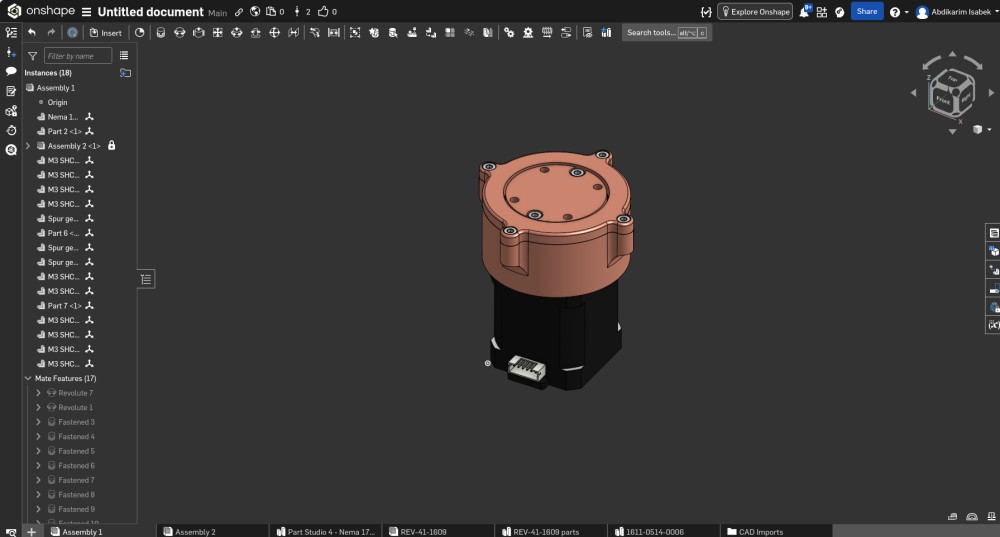Select the Pin slot mate tool
This screenshot has height=537, width=1000.
point(256,33)
